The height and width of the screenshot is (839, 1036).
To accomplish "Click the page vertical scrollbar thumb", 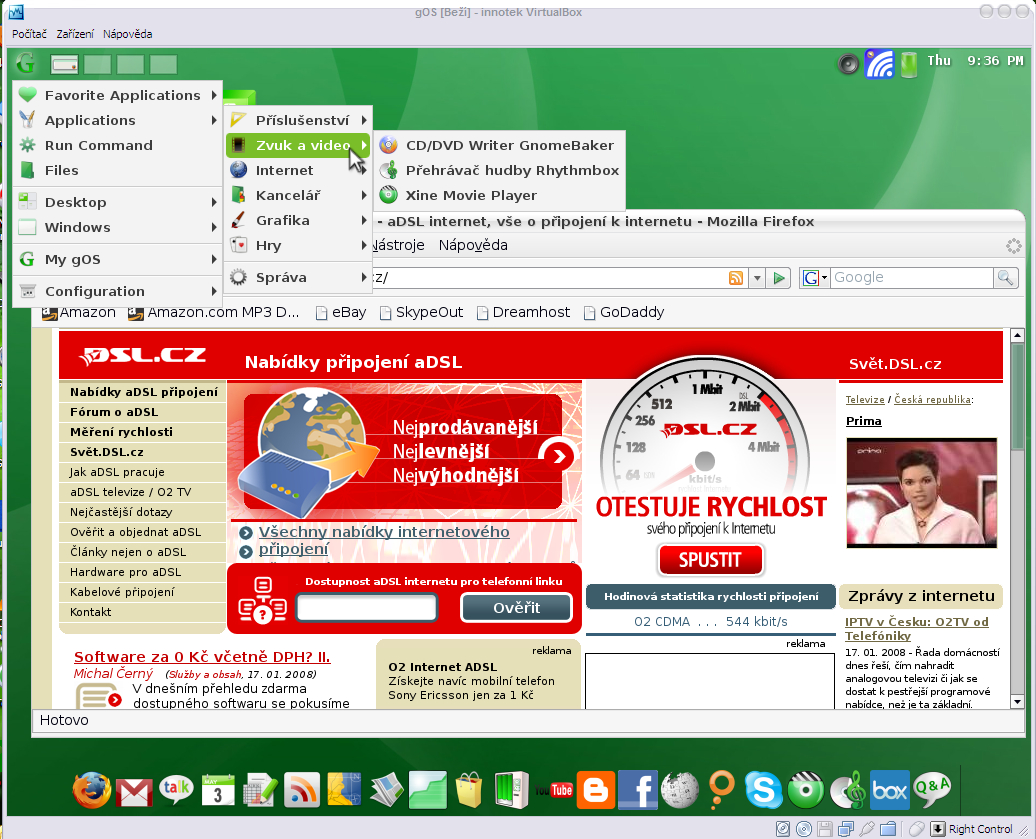I will pyautogui.click(x=1018, y=396).
